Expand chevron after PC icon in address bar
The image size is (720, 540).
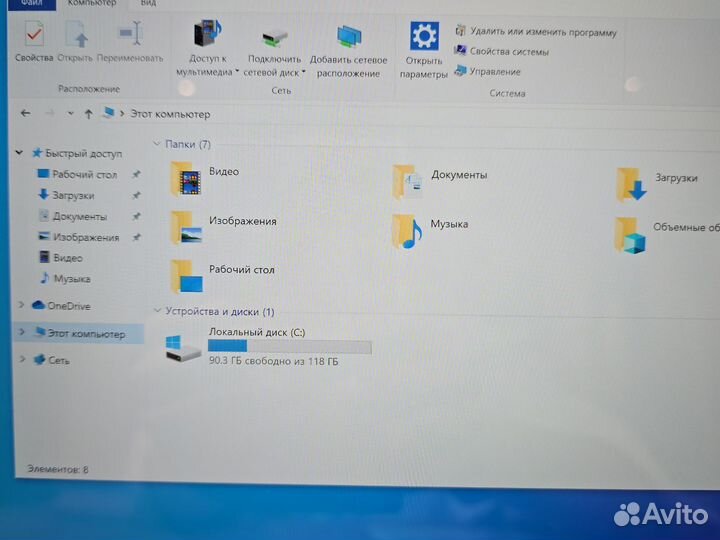(x=122, y=113)
